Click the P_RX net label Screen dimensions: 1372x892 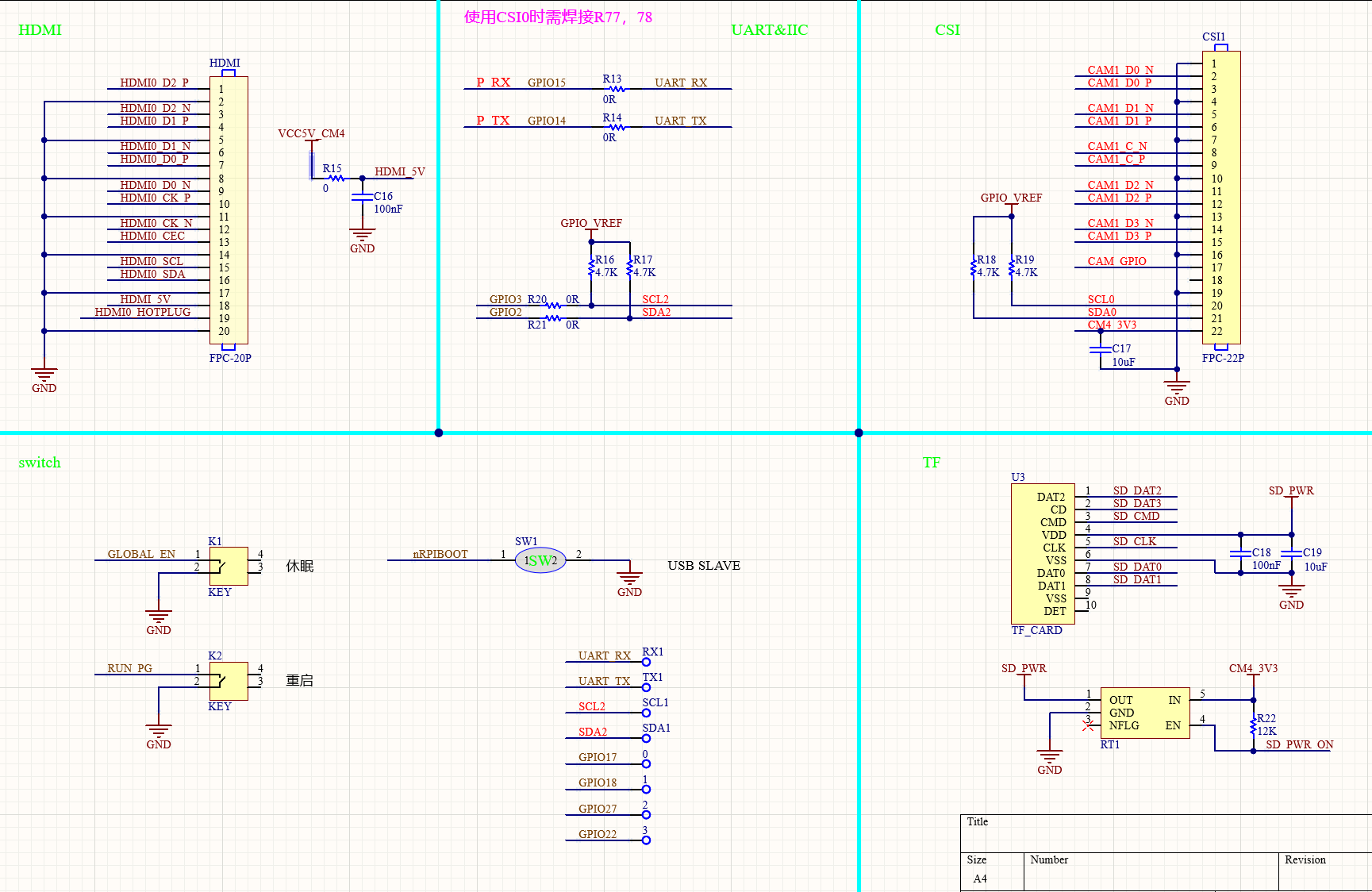(x=493, y=83)
